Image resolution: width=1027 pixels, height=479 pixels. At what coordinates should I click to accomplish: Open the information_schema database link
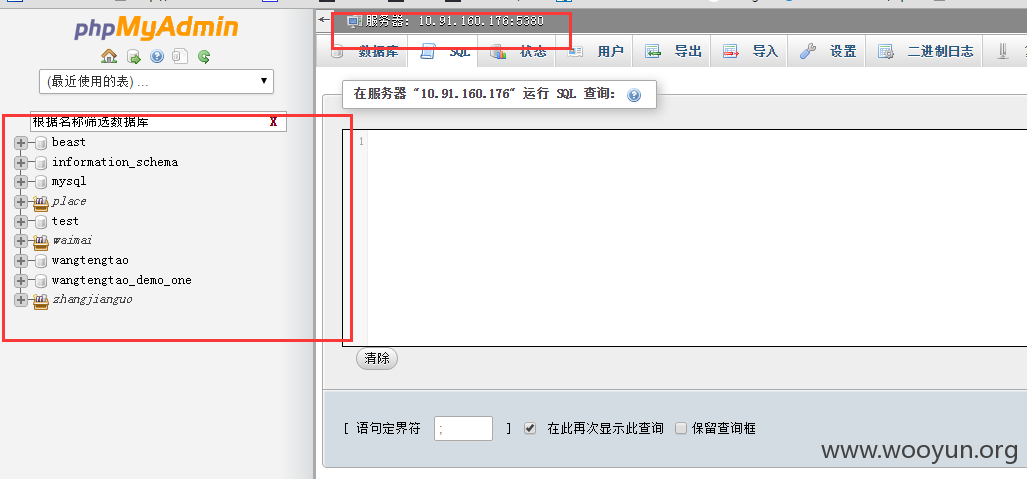tap(115, 162)
